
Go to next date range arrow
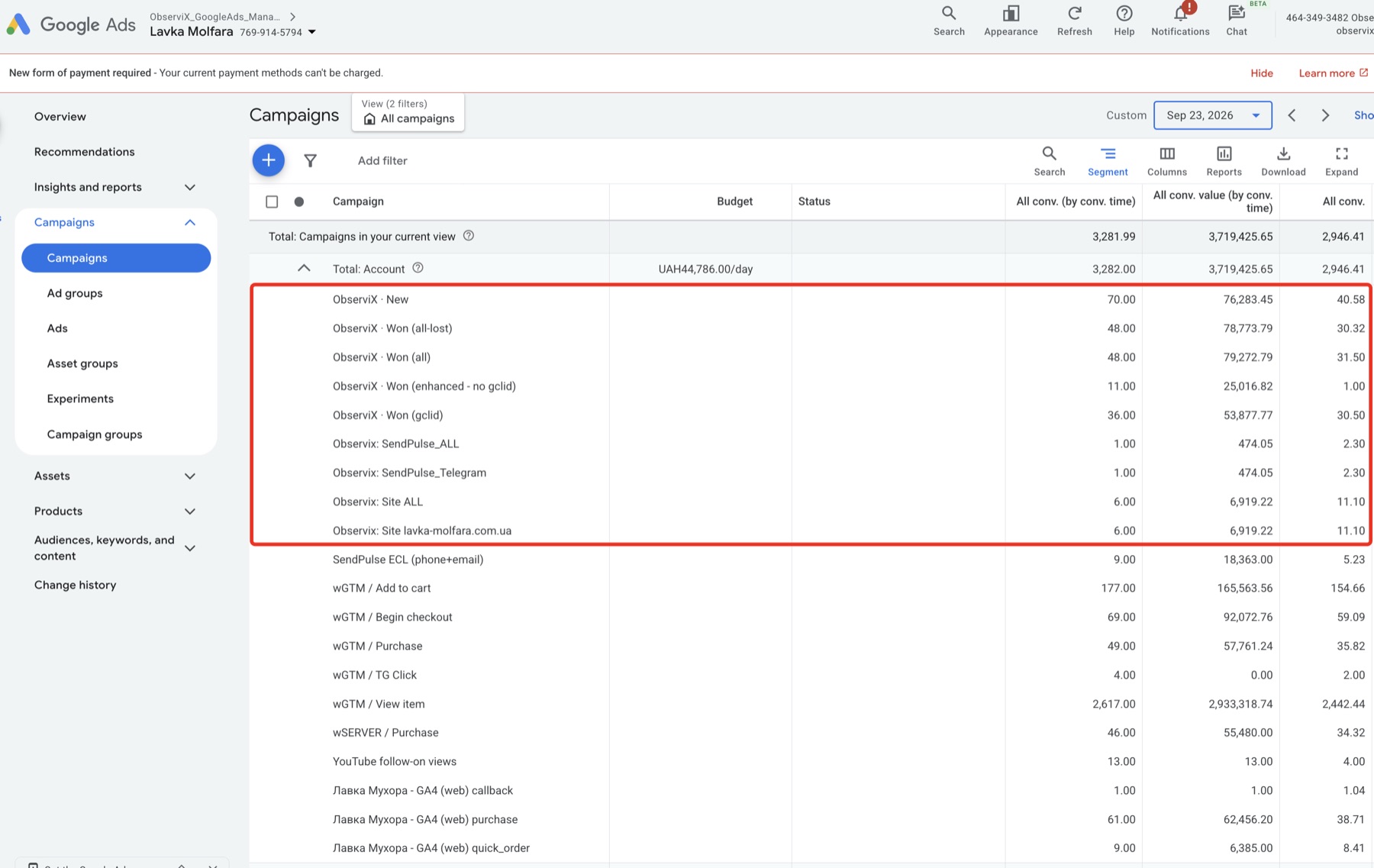point(1325,115)
